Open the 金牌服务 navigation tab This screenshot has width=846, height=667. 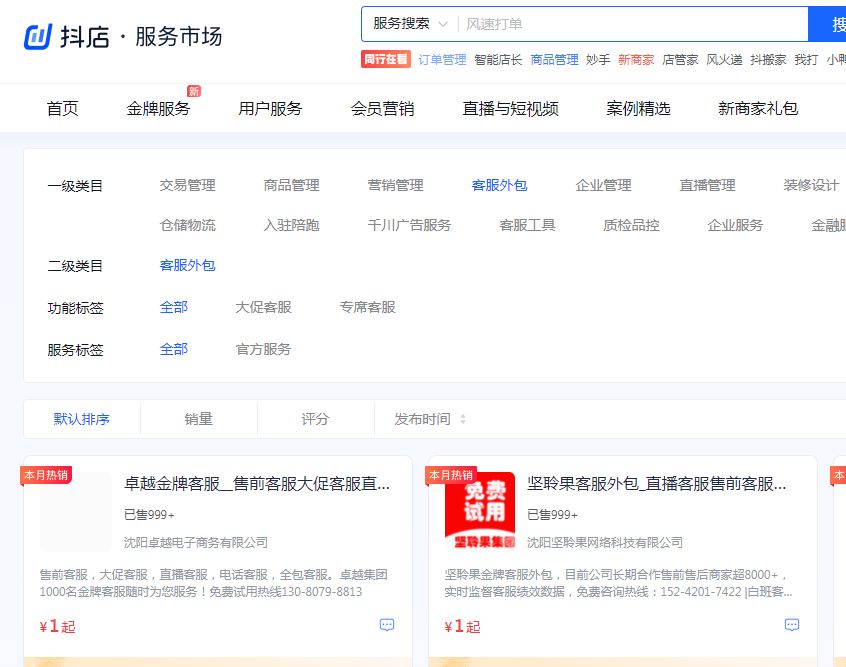pyautogui.click(x=158, y=108)
